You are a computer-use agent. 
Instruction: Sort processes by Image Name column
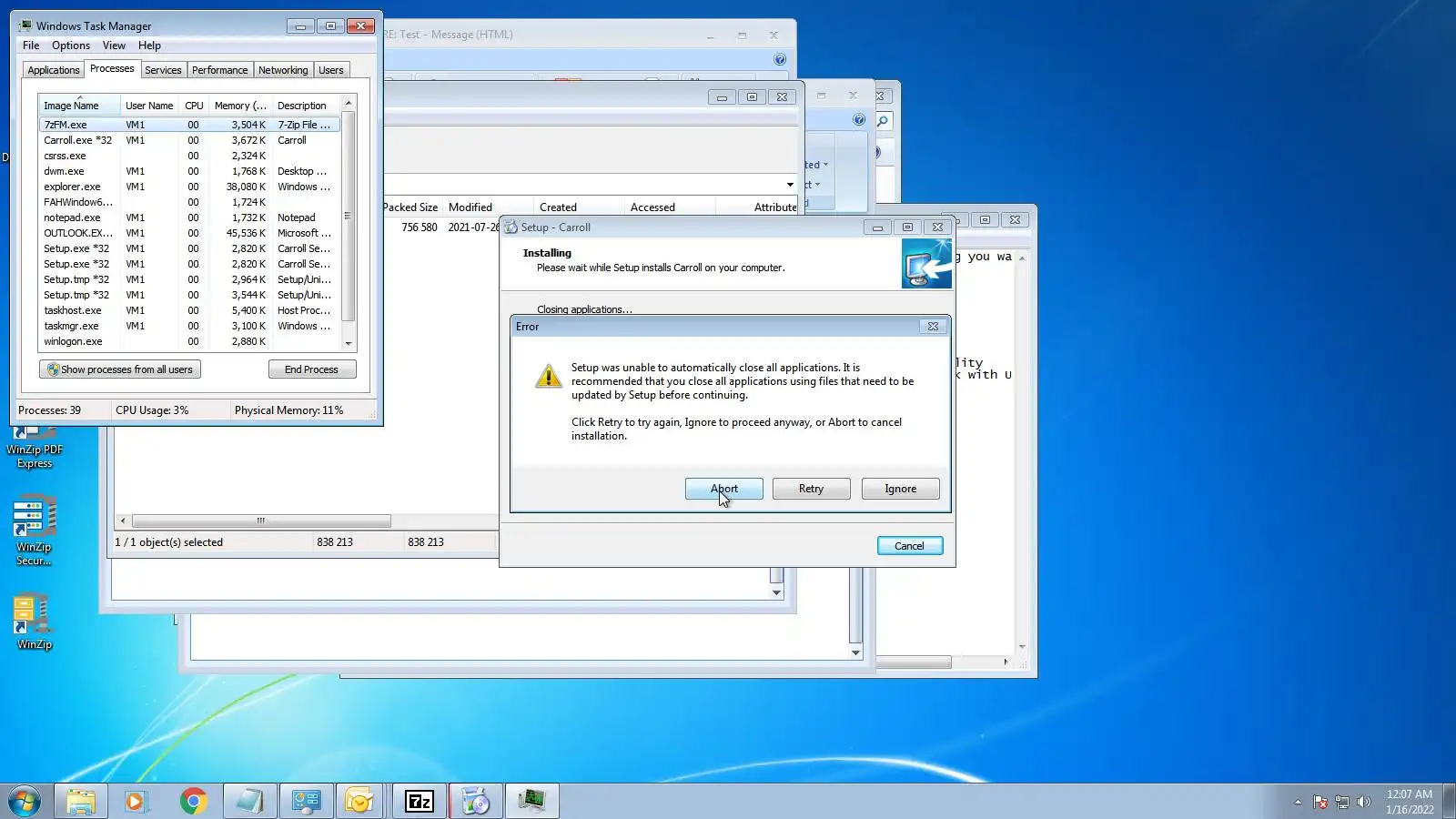coord(79,106)
